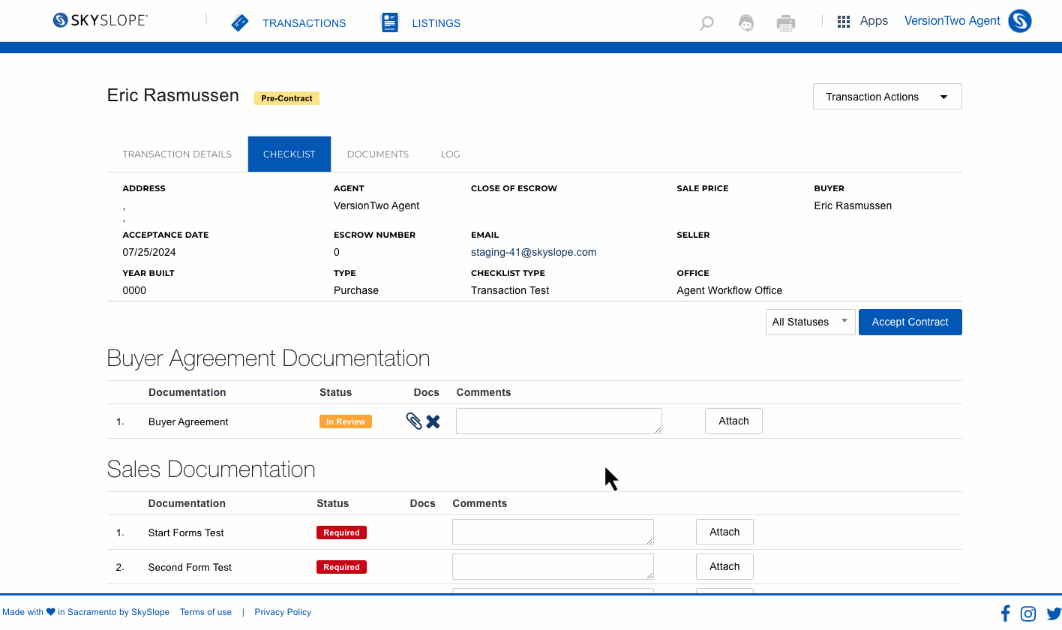Screen dimensions: 1062x630
Task: Open SkySlope Instagram icon
Action: click(x=1027, y=614)
